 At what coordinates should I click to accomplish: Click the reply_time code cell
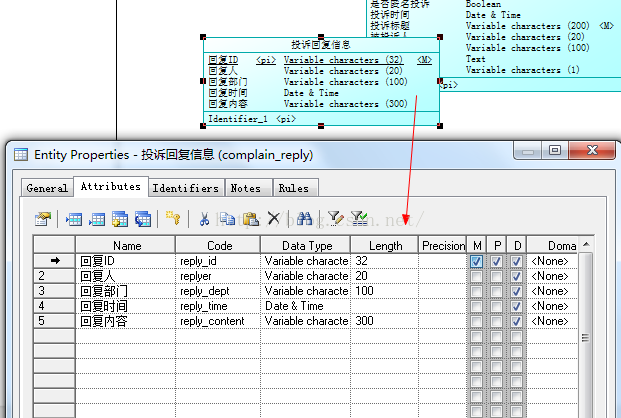(218, 306)
